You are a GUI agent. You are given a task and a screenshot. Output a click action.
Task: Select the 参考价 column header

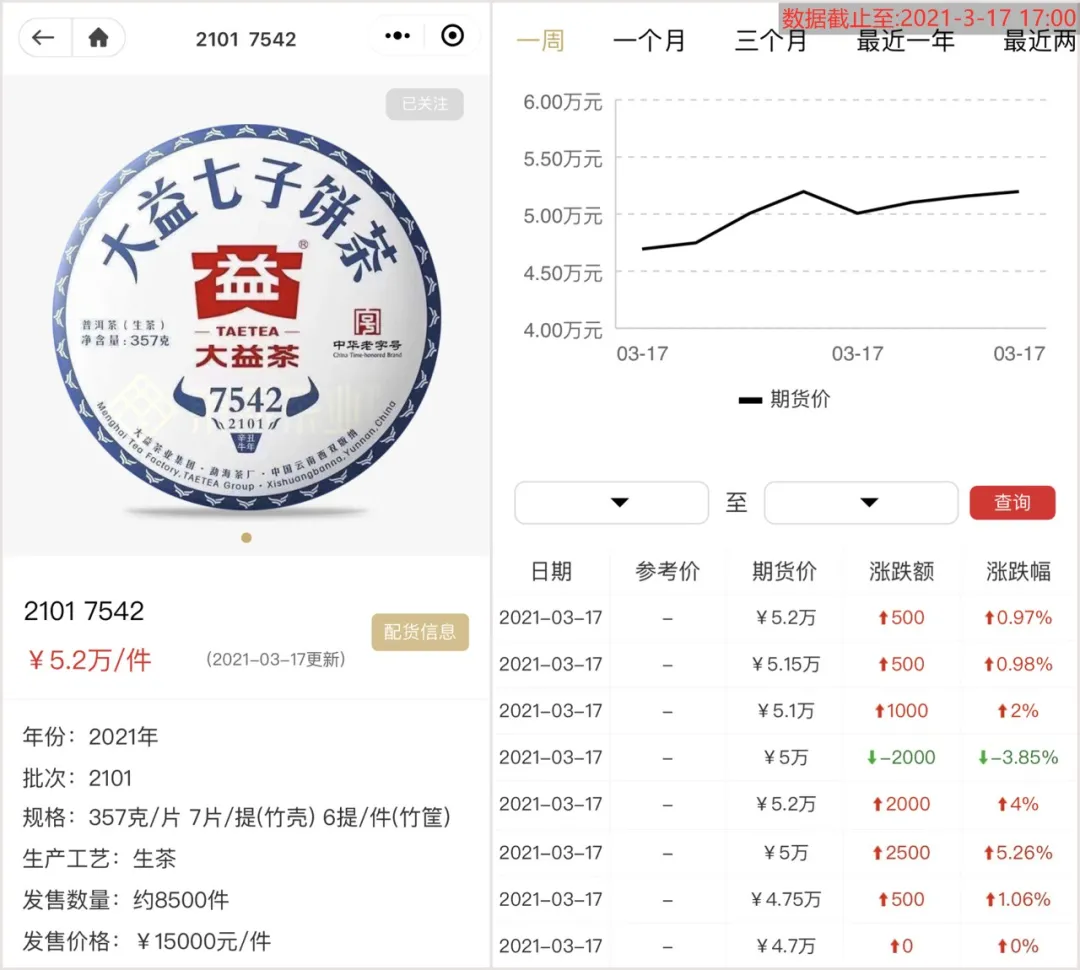(x=667, y=571)
